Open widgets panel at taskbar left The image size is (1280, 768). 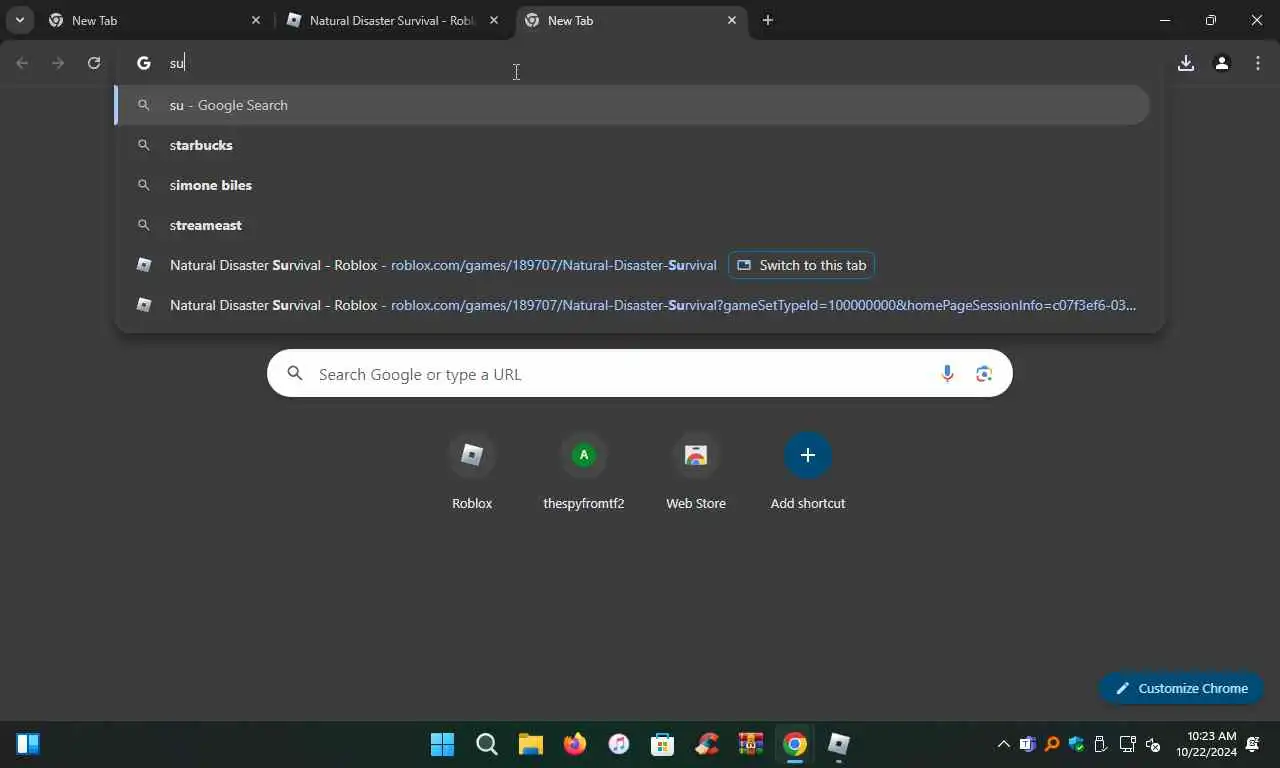28,744
